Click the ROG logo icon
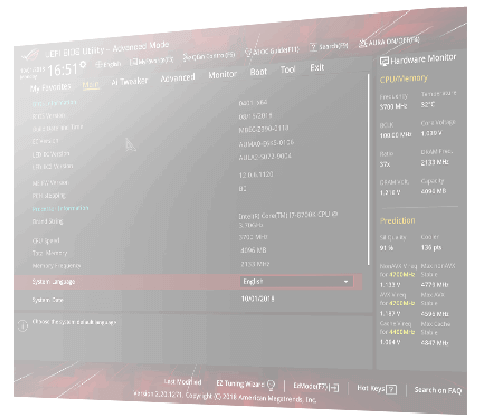This screenshot has height=420, width=483. 31,55
